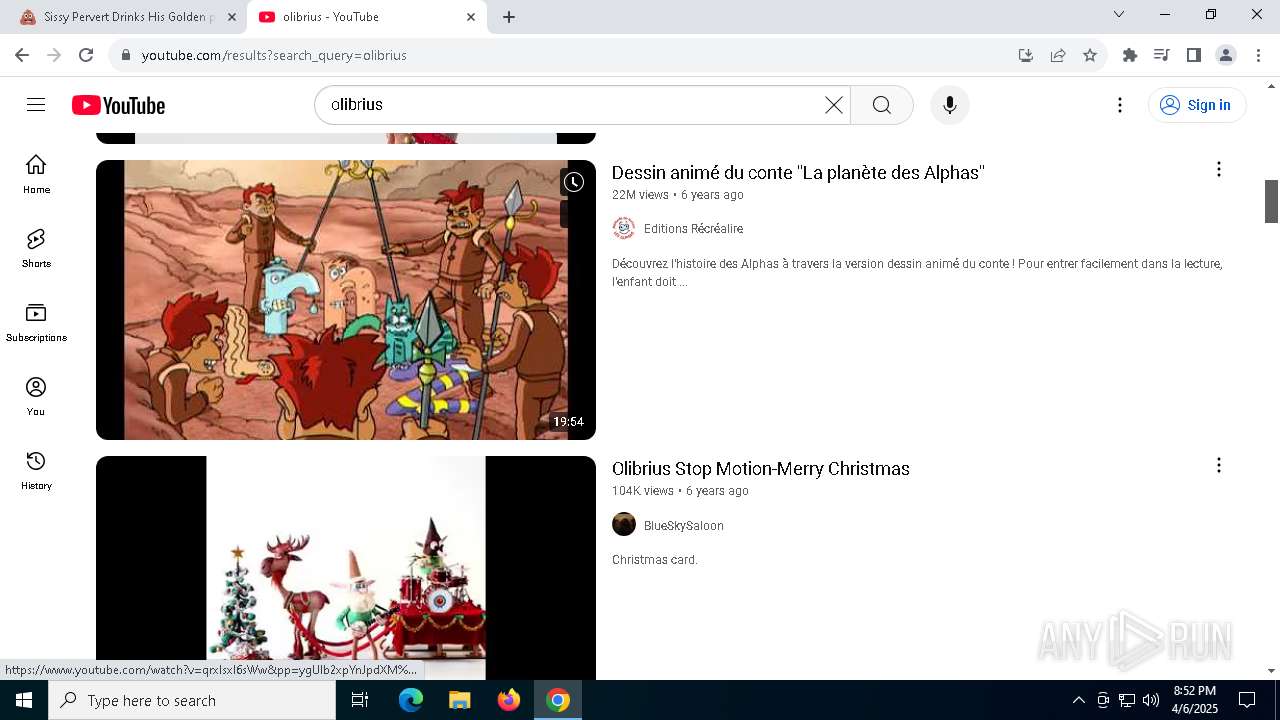This screenshot has height=720, width=1280.
Task: Click the Sign in button
Action: 1197,105
